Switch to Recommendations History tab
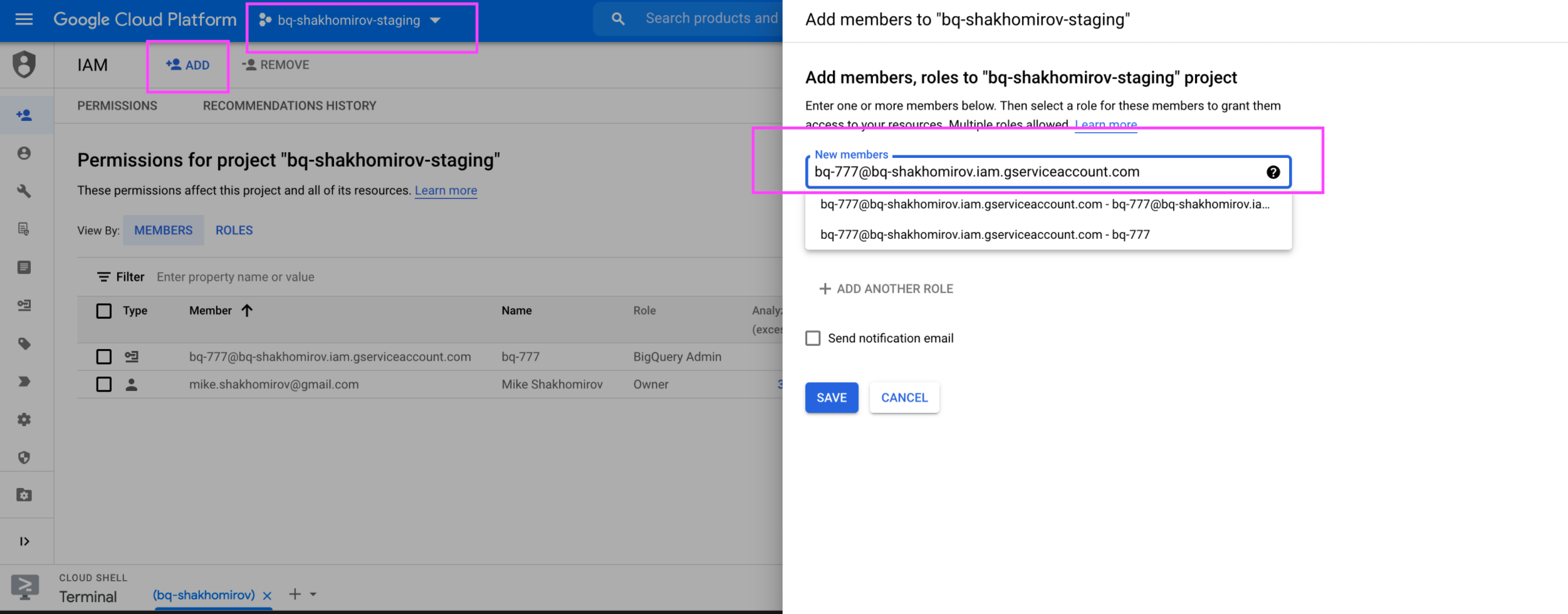The height and width of the screenshot is (614, 1568). click(290, 106)
